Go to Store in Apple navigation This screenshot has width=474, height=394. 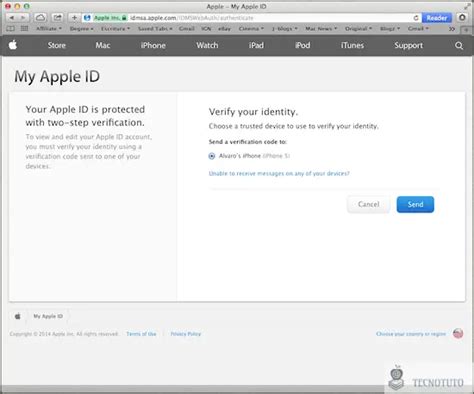coord(57,45)
